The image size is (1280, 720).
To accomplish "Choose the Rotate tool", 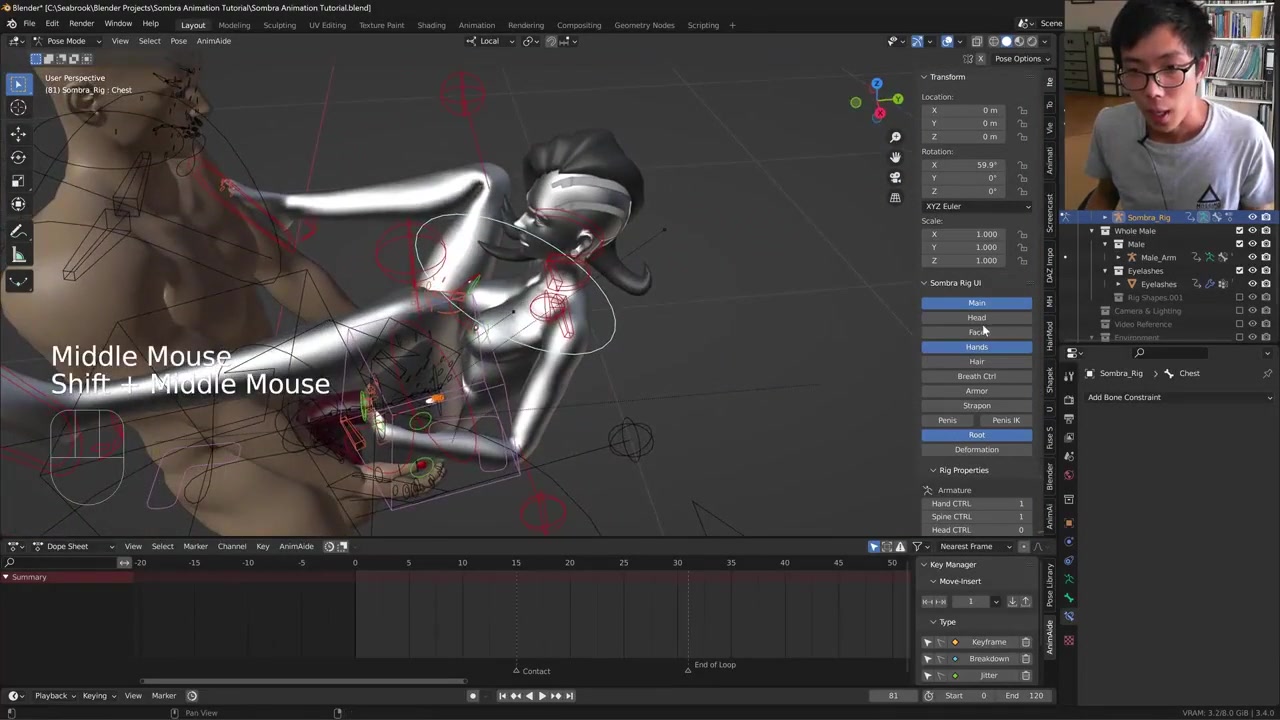I will point(18,157).
